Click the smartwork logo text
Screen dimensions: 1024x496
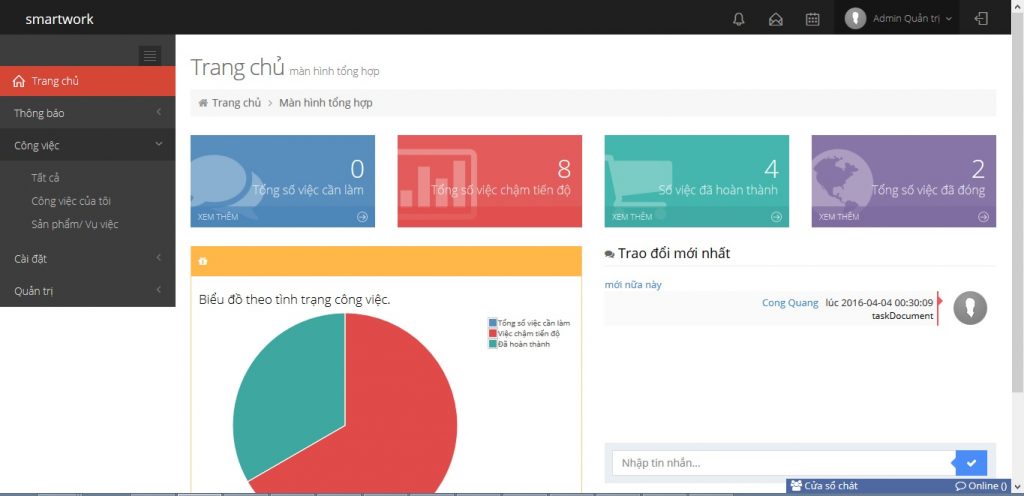click(x=59, y=19)
